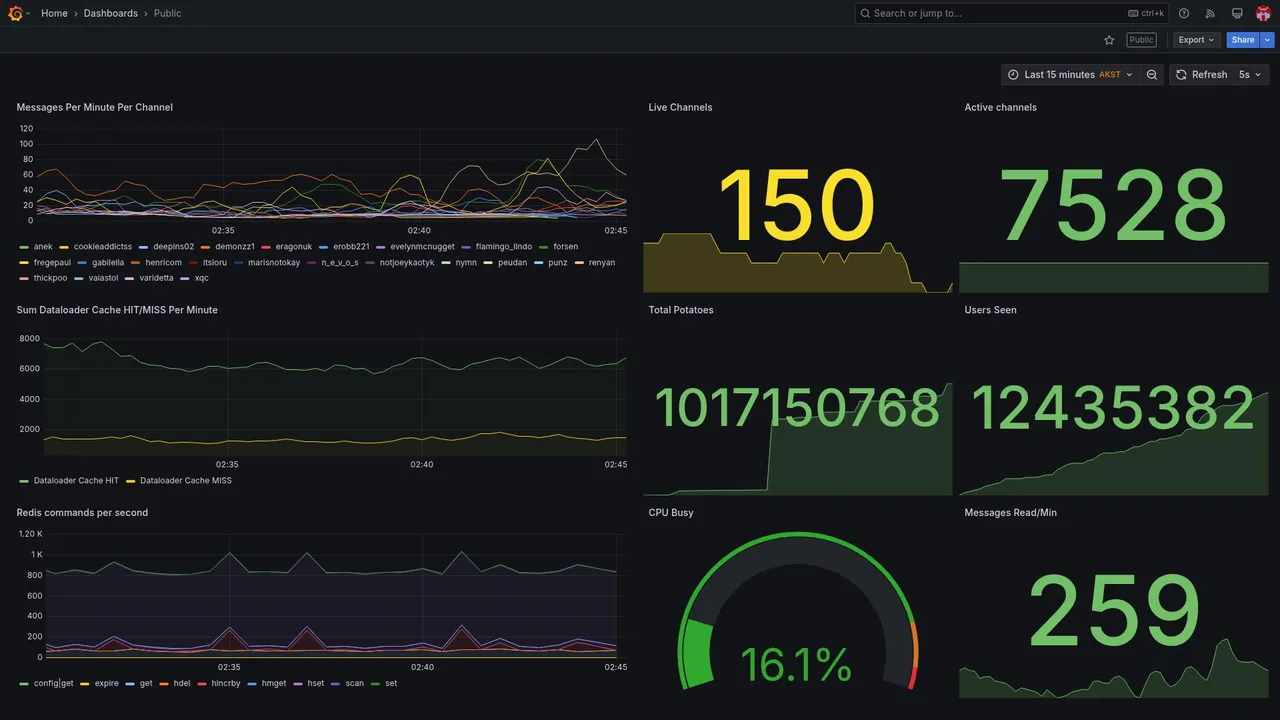This screenshot has width=1280, height=720.
Task: Click the blue Share button
Action: [x=1243, y=40]
